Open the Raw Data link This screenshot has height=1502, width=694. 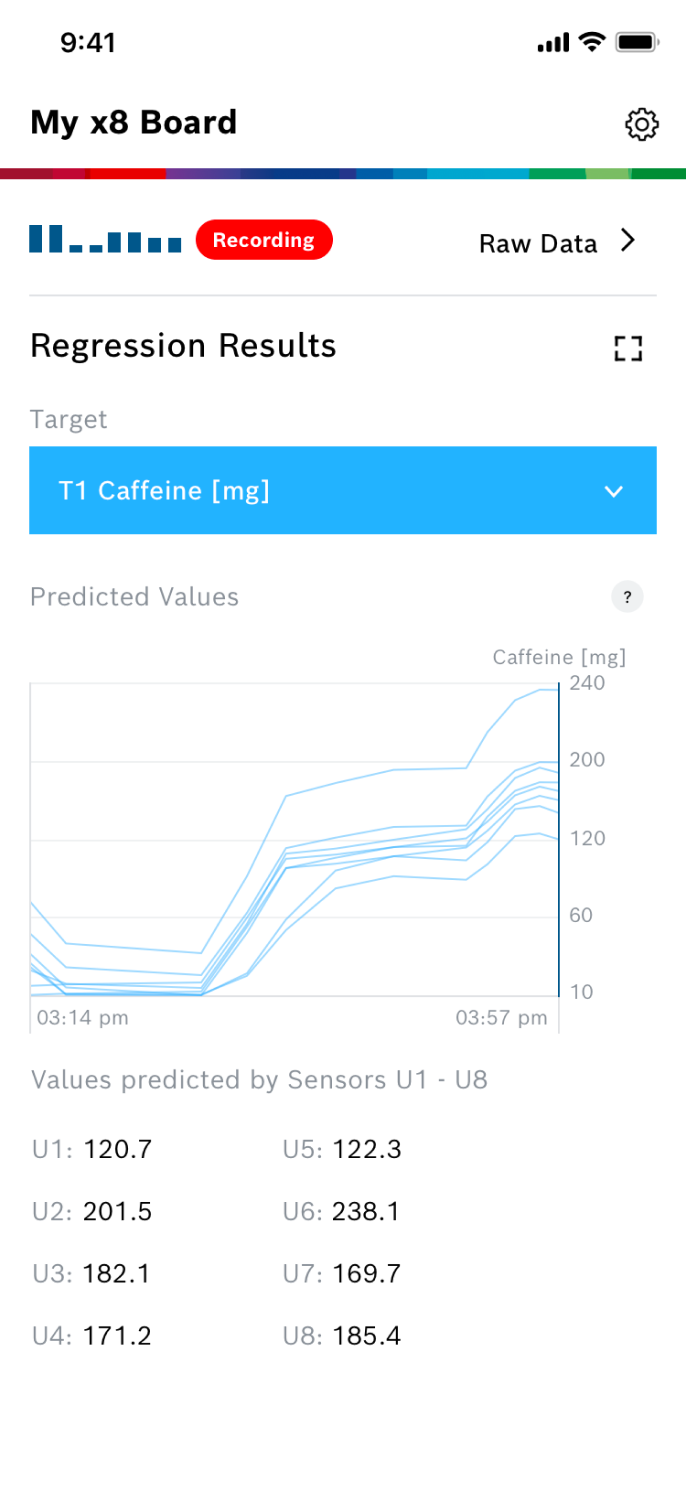538,244
